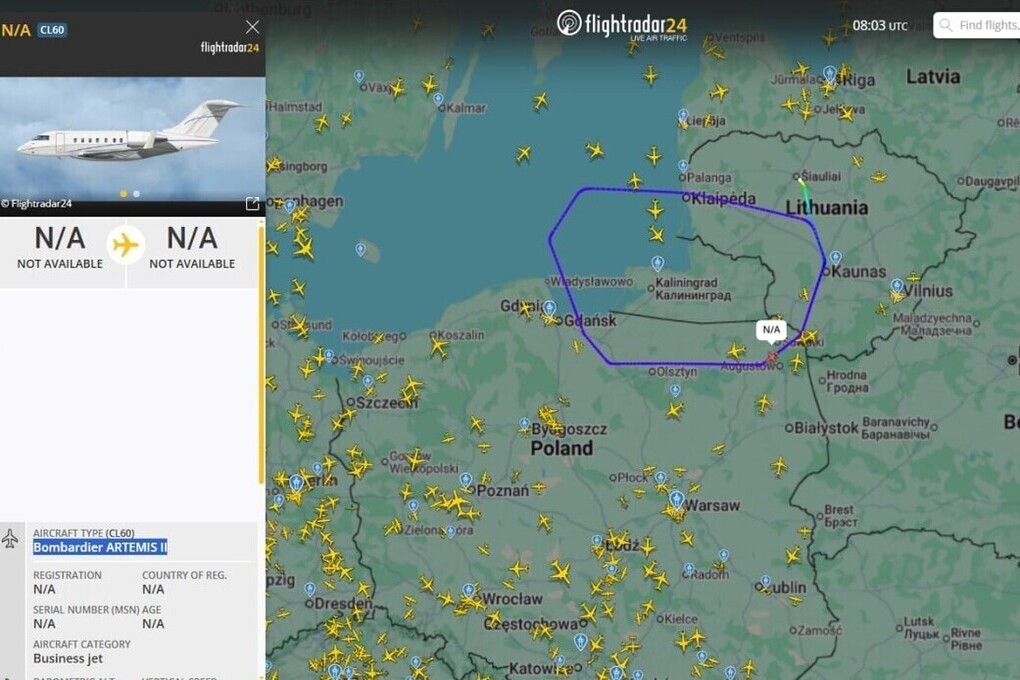Select the first photo carousel dot

(x=124, y=193)
